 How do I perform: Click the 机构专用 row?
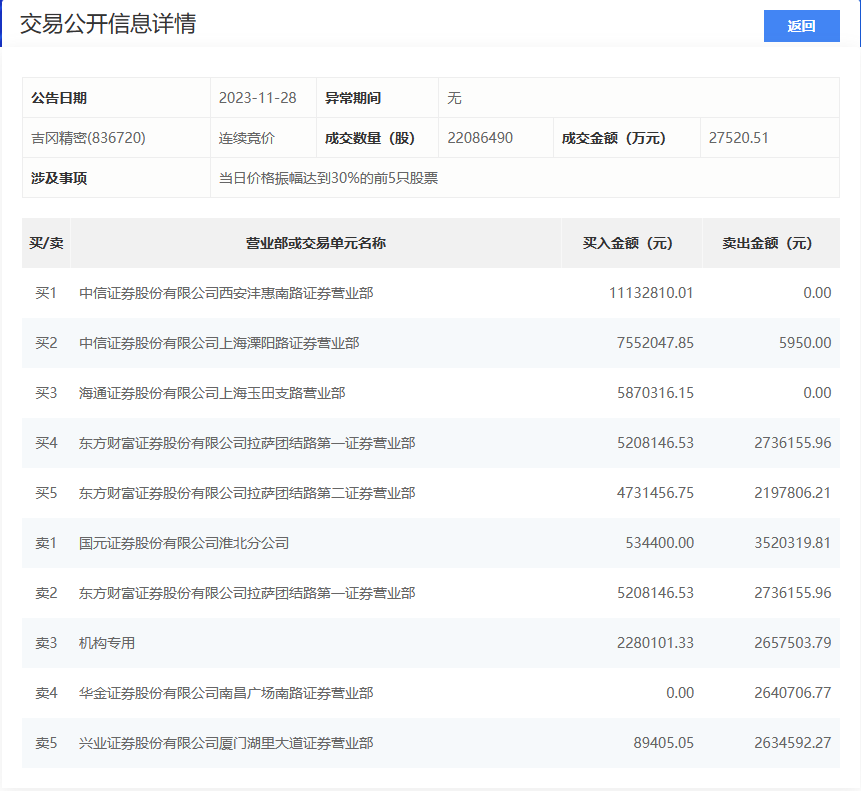(107, 643)
